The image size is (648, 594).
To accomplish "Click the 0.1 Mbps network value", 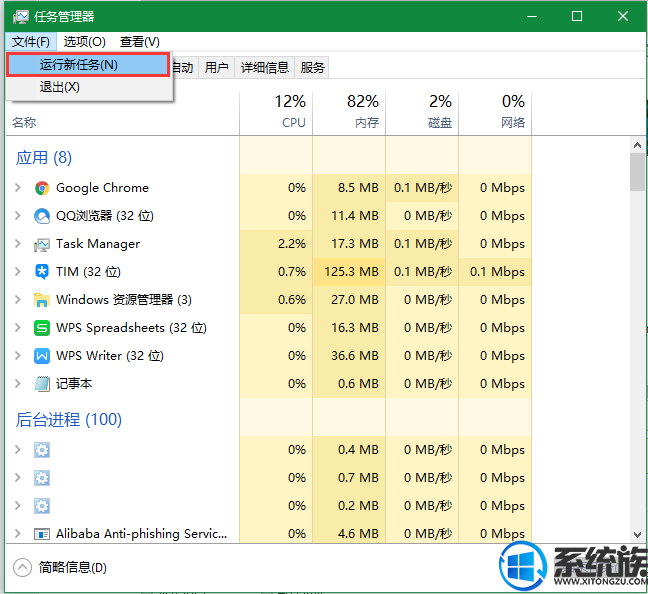I will 498,272.
